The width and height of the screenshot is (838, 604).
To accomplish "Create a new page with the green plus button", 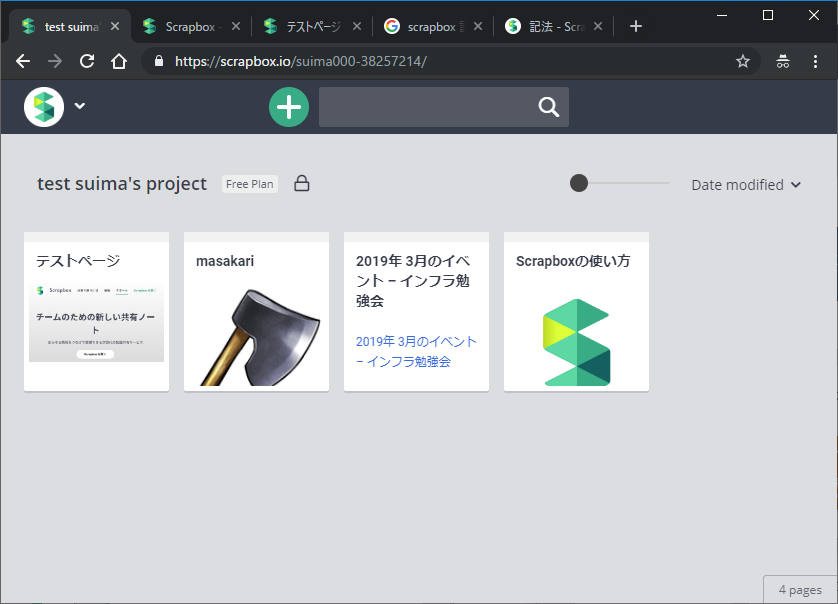I will (289, 107).
